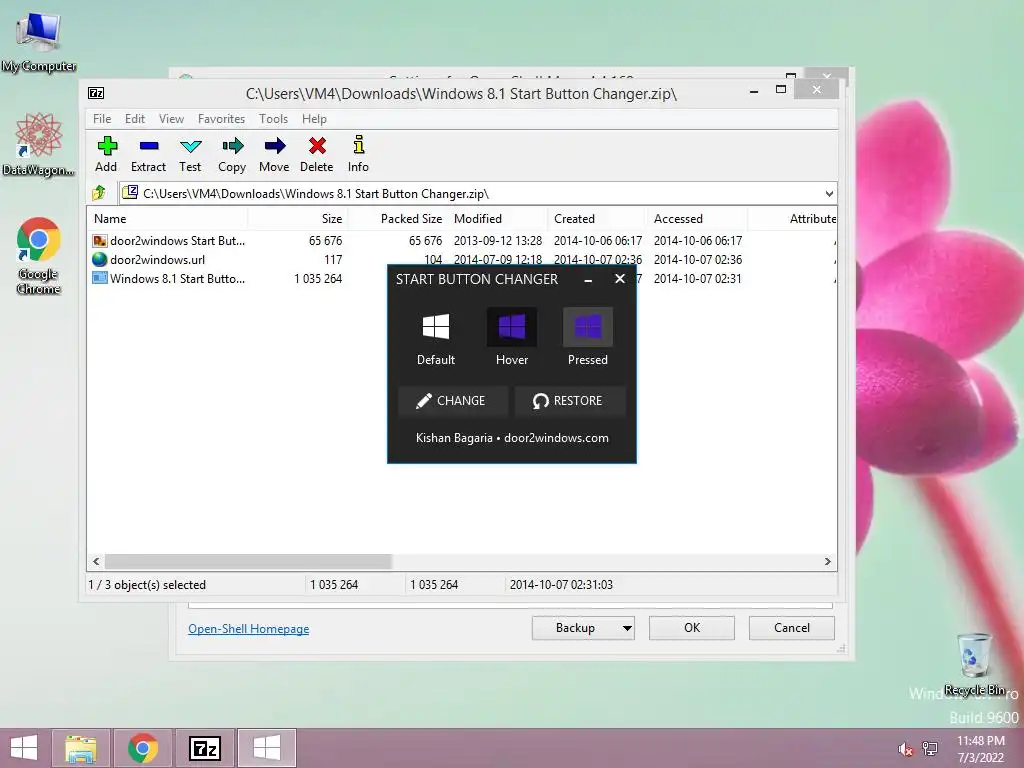Screen dimensions: 1024x768
Task: Select the Hover start button image
Action: point(511,327)
